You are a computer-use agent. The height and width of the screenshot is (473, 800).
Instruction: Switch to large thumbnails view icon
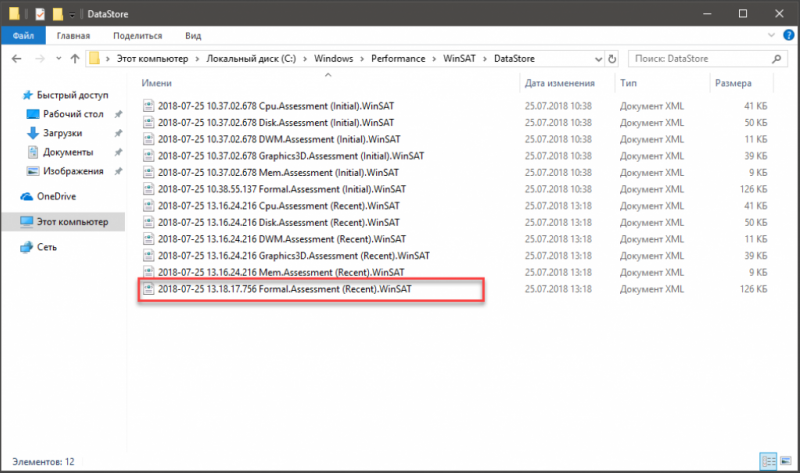pos(786,461)
